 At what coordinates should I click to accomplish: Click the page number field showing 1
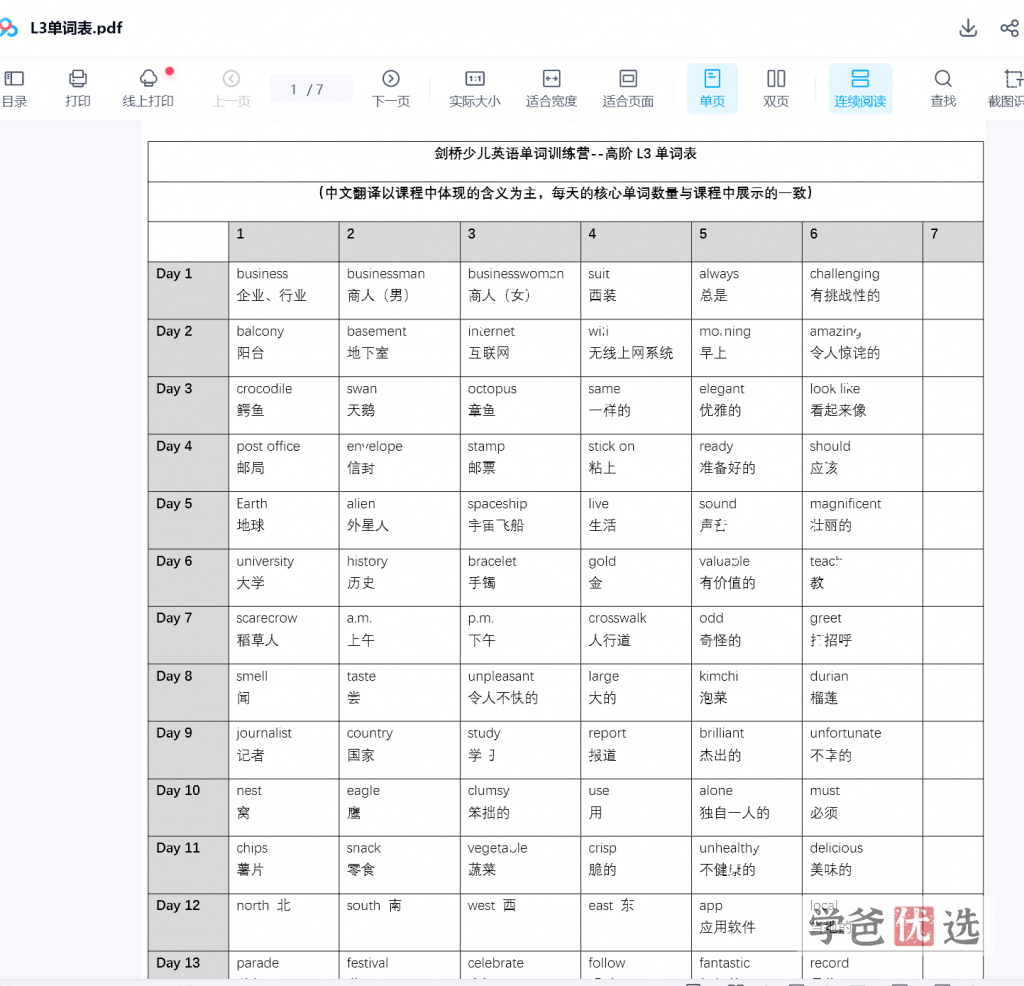click(x=311, y=89)
